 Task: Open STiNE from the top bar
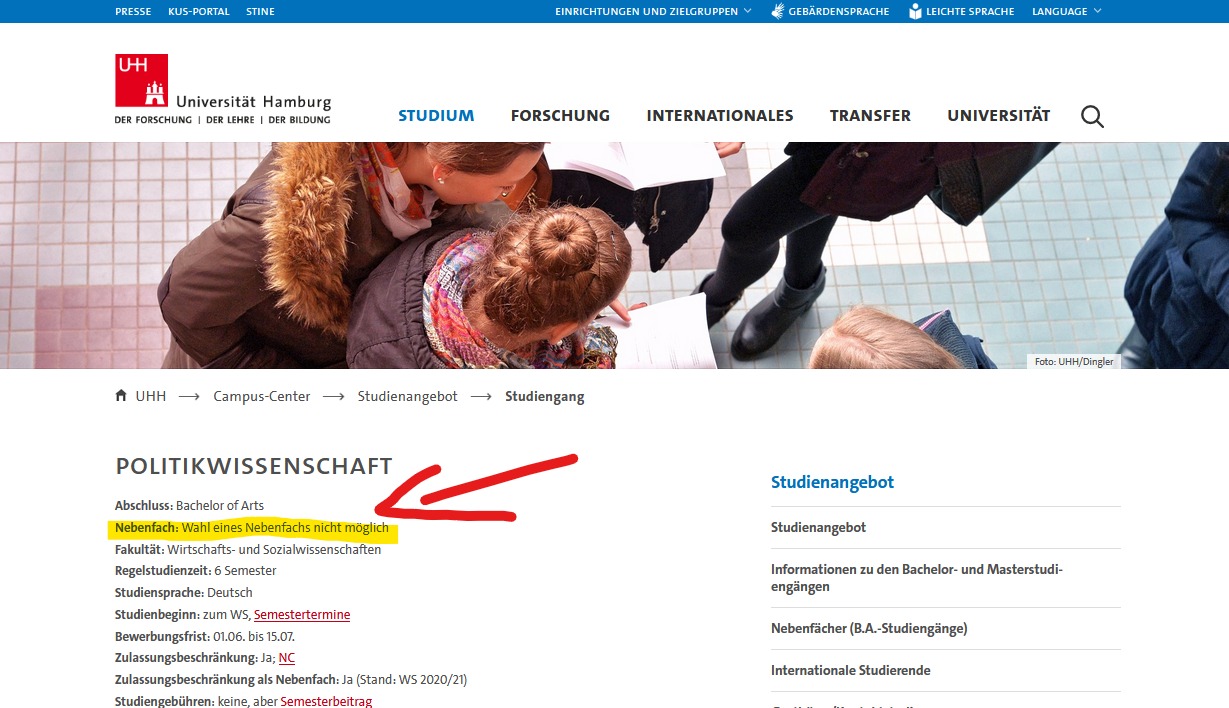[260, 11]
